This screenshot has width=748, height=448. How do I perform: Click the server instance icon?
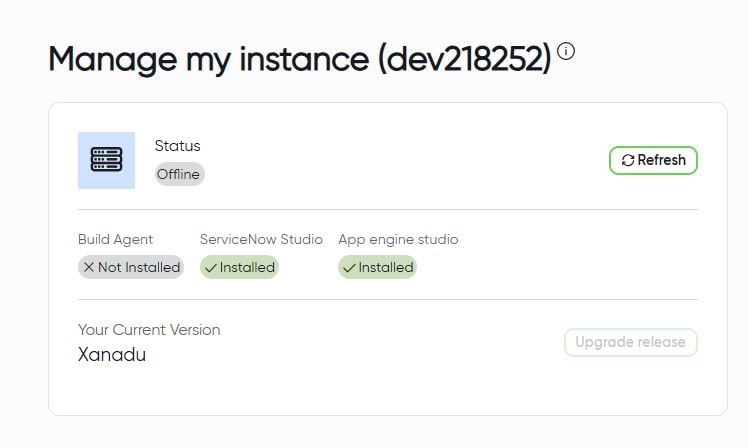106,160
